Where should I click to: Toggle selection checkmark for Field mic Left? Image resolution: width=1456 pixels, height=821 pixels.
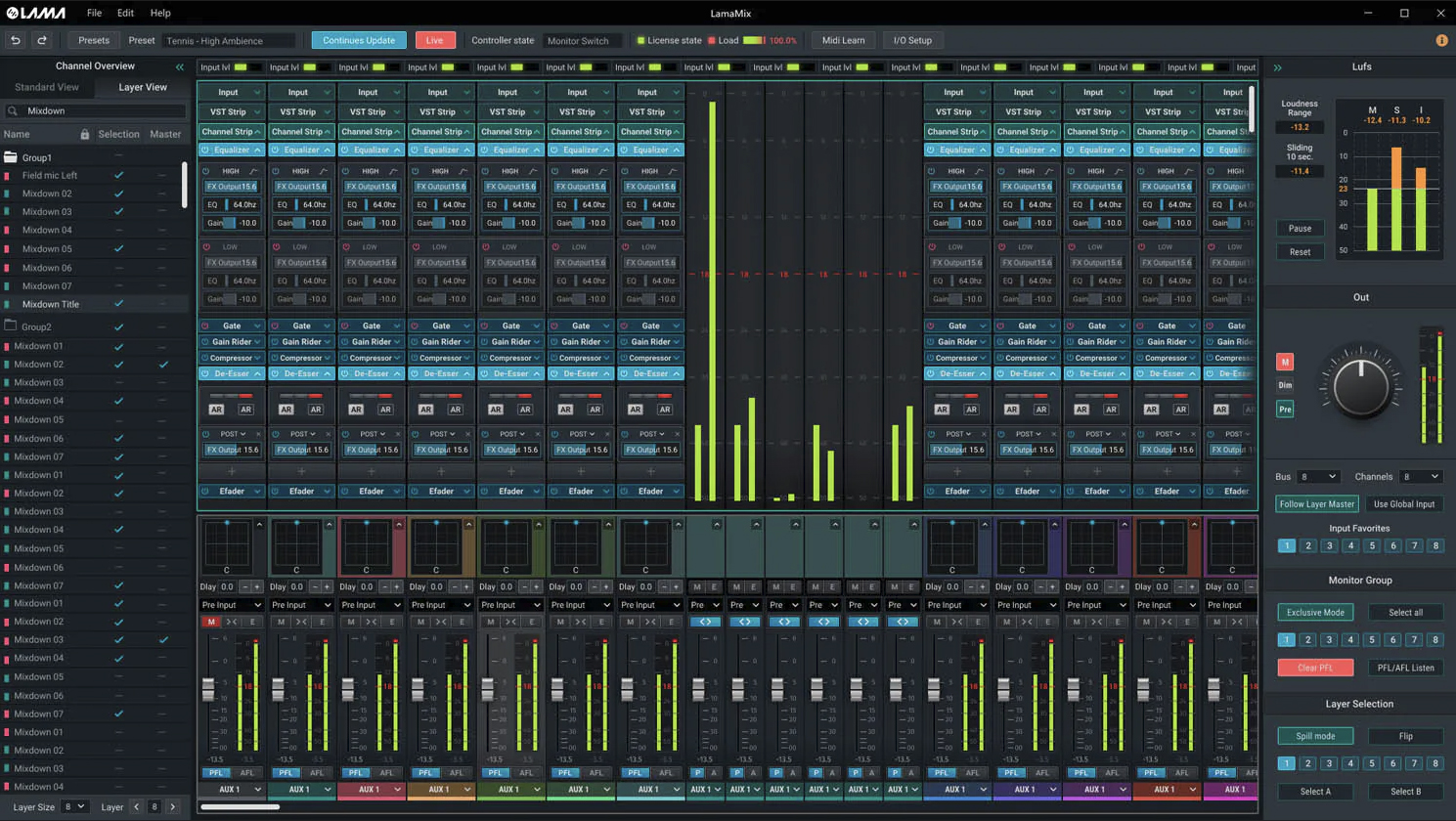tap(118, 175)
